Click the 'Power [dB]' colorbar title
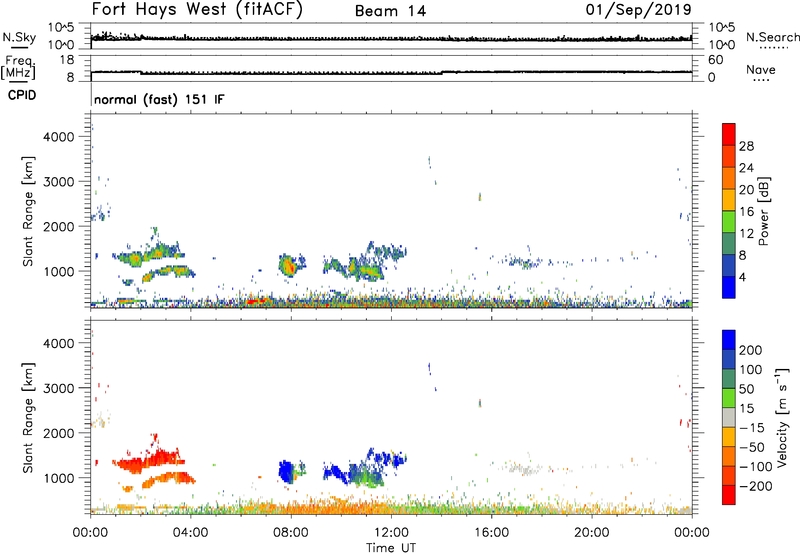 tap(764, 211)
